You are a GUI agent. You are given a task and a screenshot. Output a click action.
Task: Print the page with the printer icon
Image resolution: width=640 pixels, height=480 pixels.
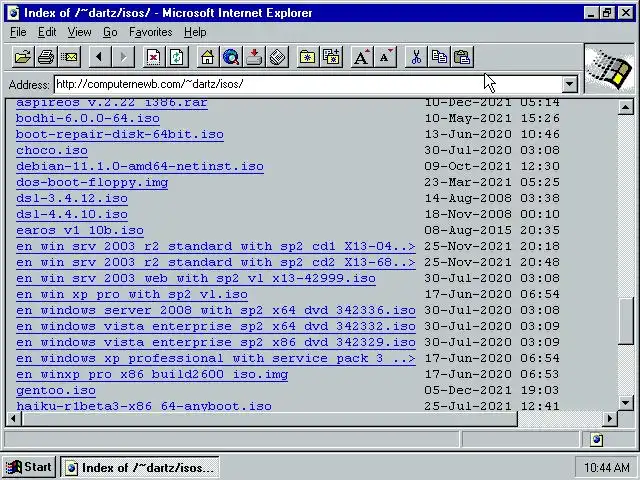(46, 57)
